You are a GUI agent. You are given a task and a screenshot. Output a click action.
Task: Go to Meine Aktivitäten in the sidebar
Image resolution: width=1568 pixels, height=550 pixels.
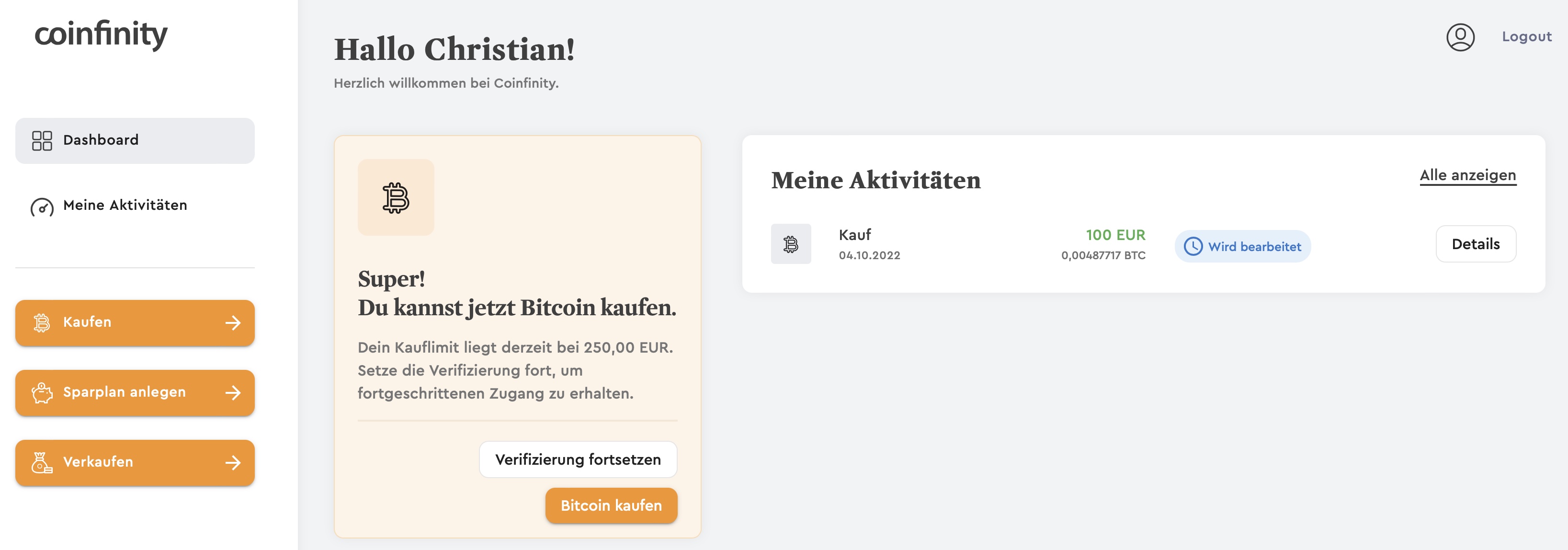[125, 206]
